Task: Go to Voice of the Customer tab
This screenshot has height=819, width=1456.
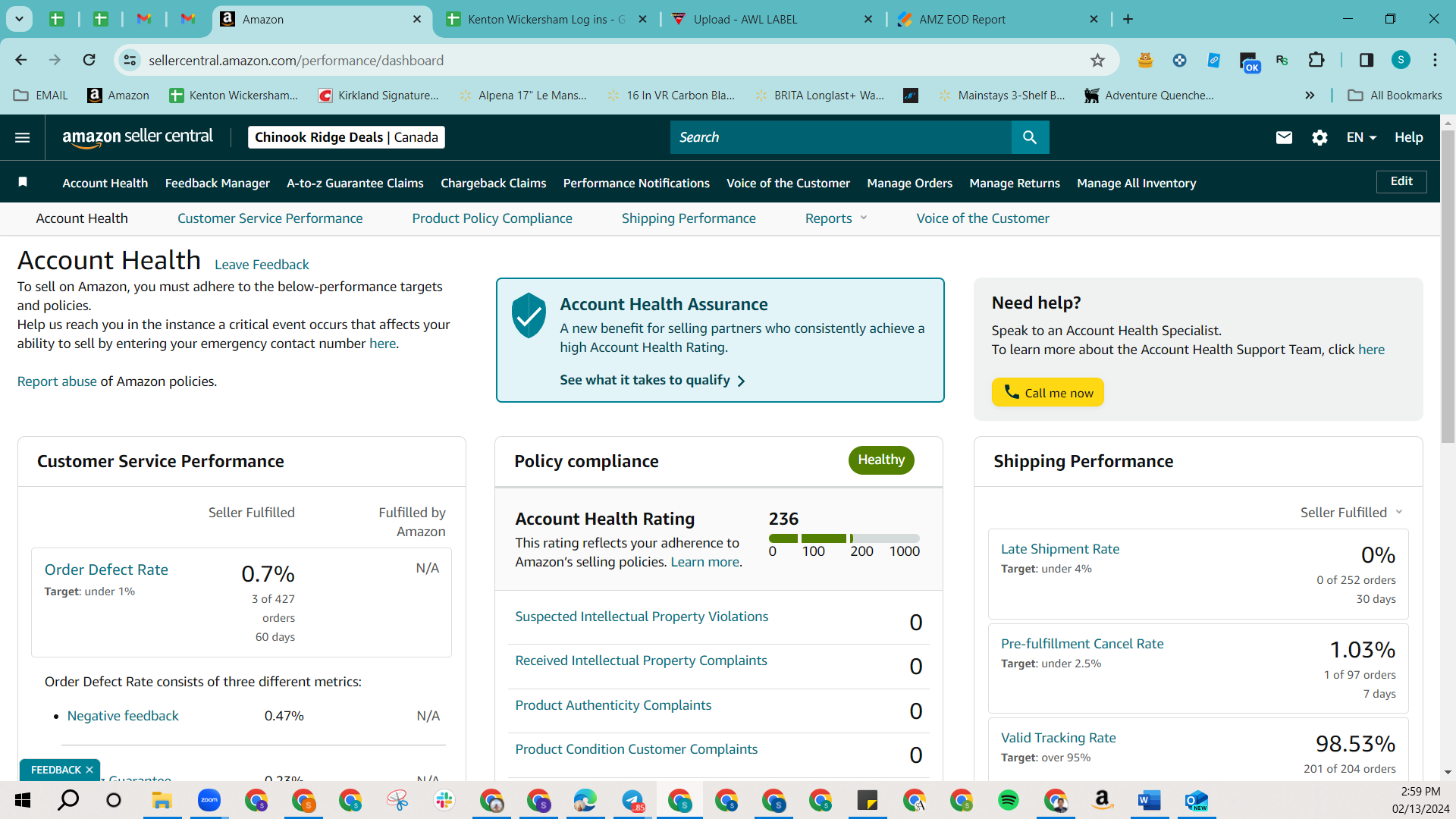Action: point(983,218)
